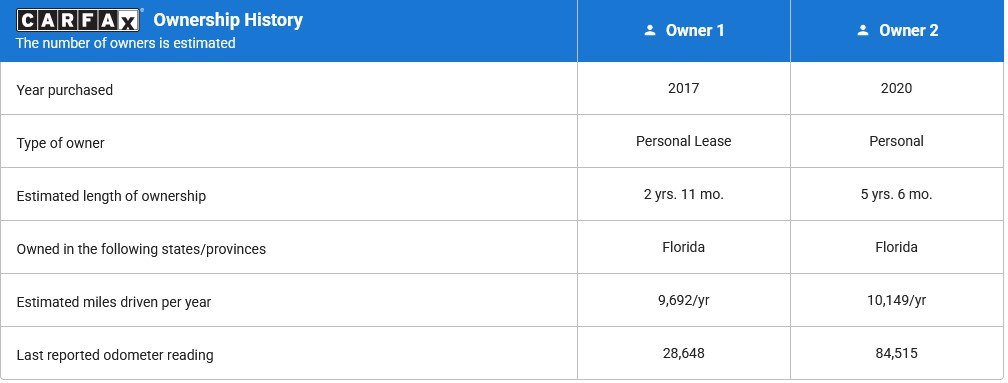Select the Owner 2 column header

click(897, 30)
